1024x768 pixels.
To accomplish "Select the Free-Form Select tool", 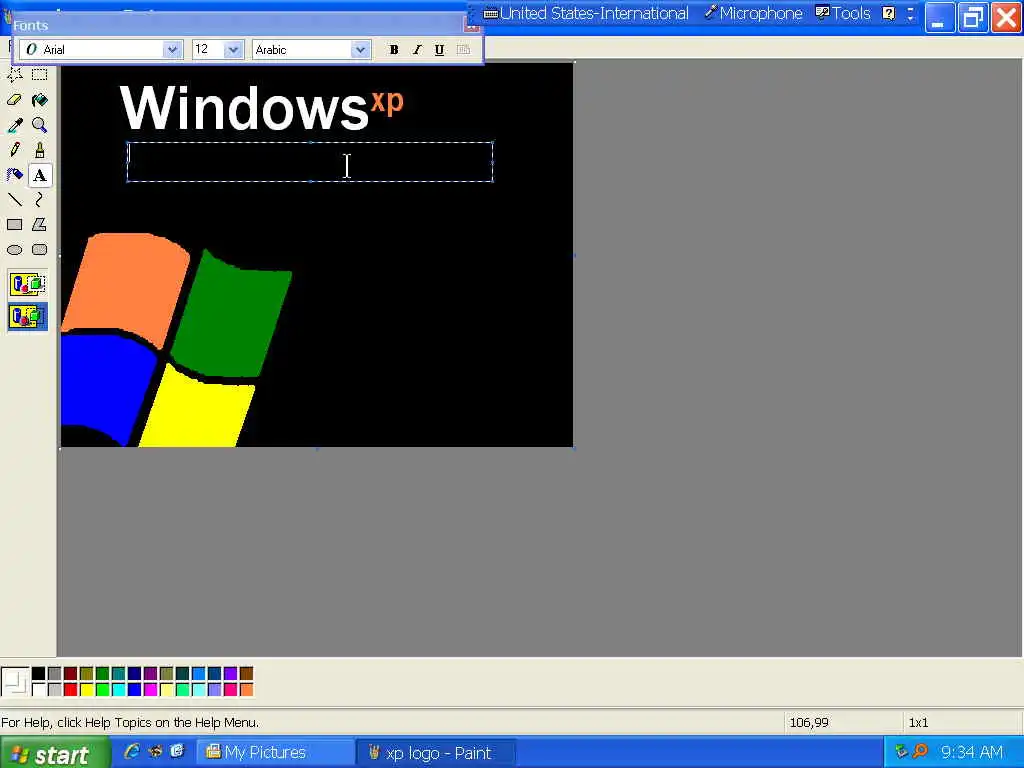I will 14,74.
